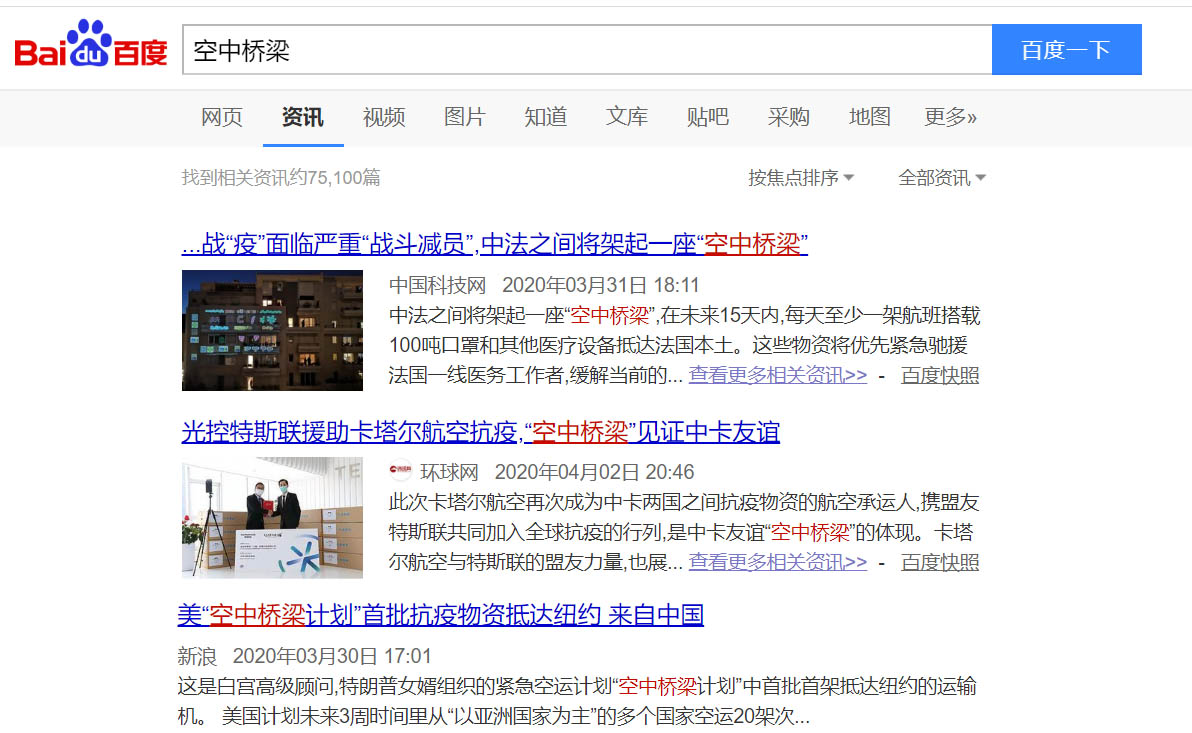Click the Baidu logo
Screen dimensions: 1192x733
coord(90,45)
